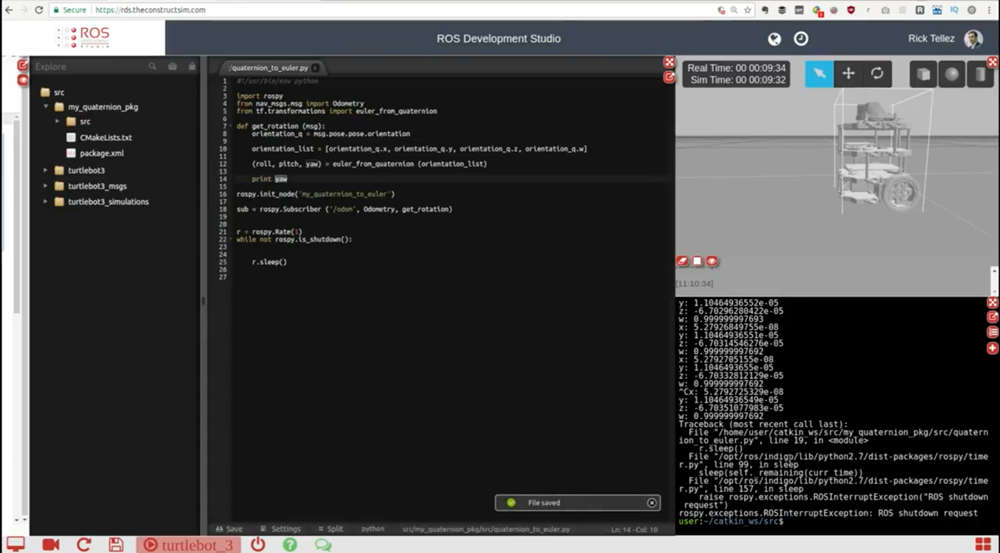Image resolution: width=1000 pixels, height=553 pixels.
Task: Open the green help question mark
Action: 290,544
